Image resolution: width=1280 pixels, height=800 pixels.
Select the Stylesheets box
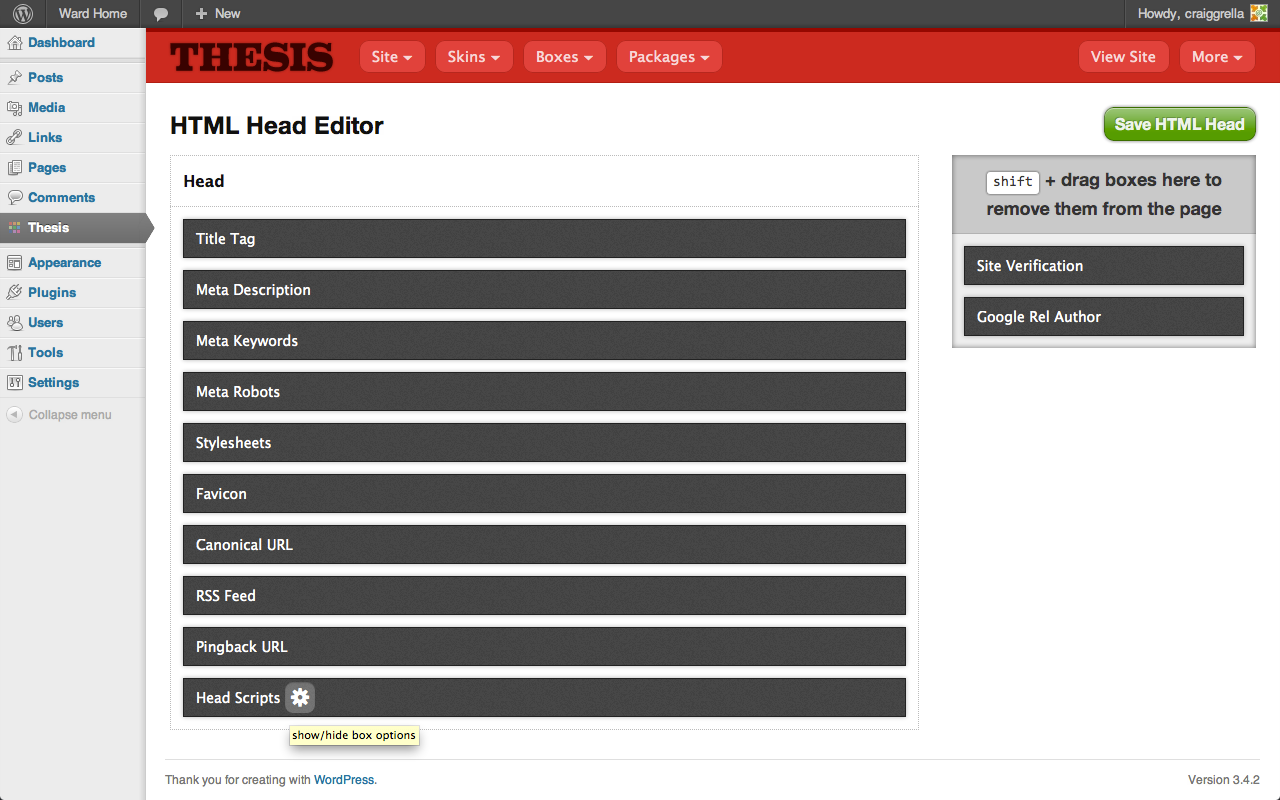(x=544, y=443)
